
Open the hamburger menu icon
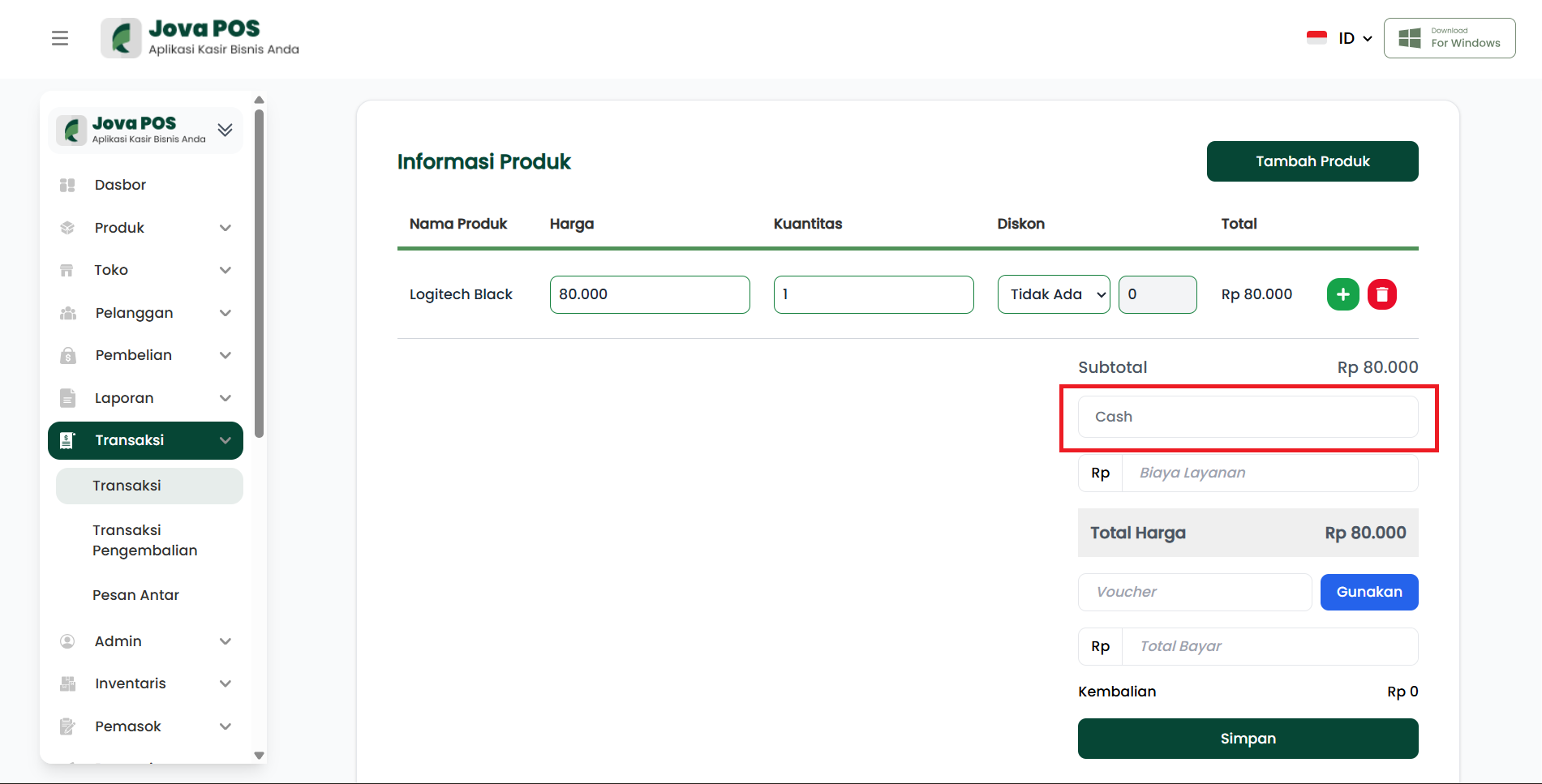coord(60,38)
